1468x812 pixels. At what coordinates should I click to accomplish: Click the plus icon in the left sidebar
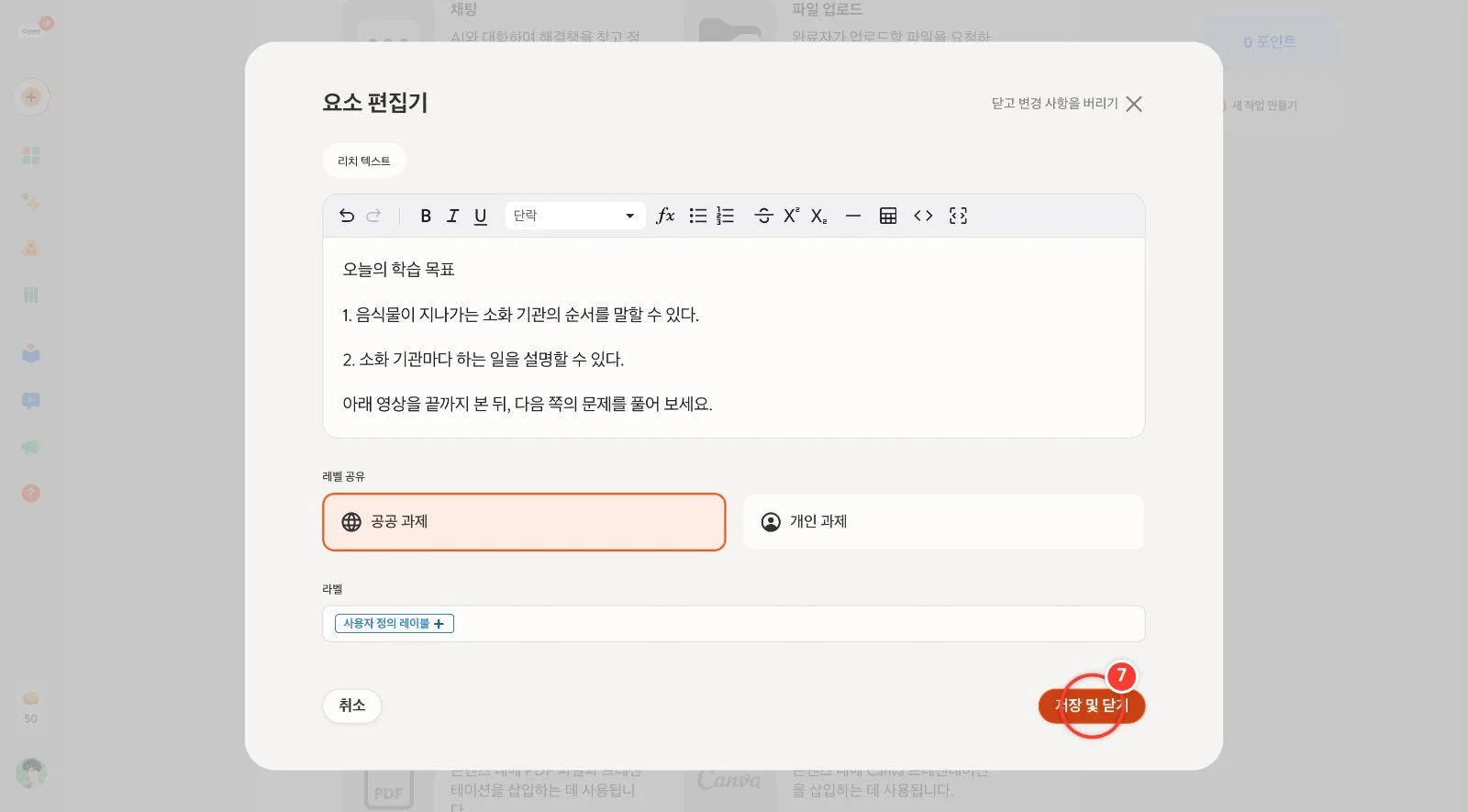[x=31, y=97]
